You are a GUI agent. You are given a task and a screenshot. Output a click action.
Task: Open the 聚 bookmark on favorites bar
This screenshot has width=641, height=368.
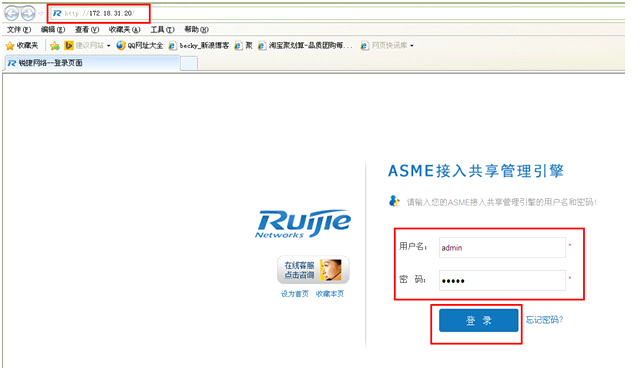[x=244, y=45]
